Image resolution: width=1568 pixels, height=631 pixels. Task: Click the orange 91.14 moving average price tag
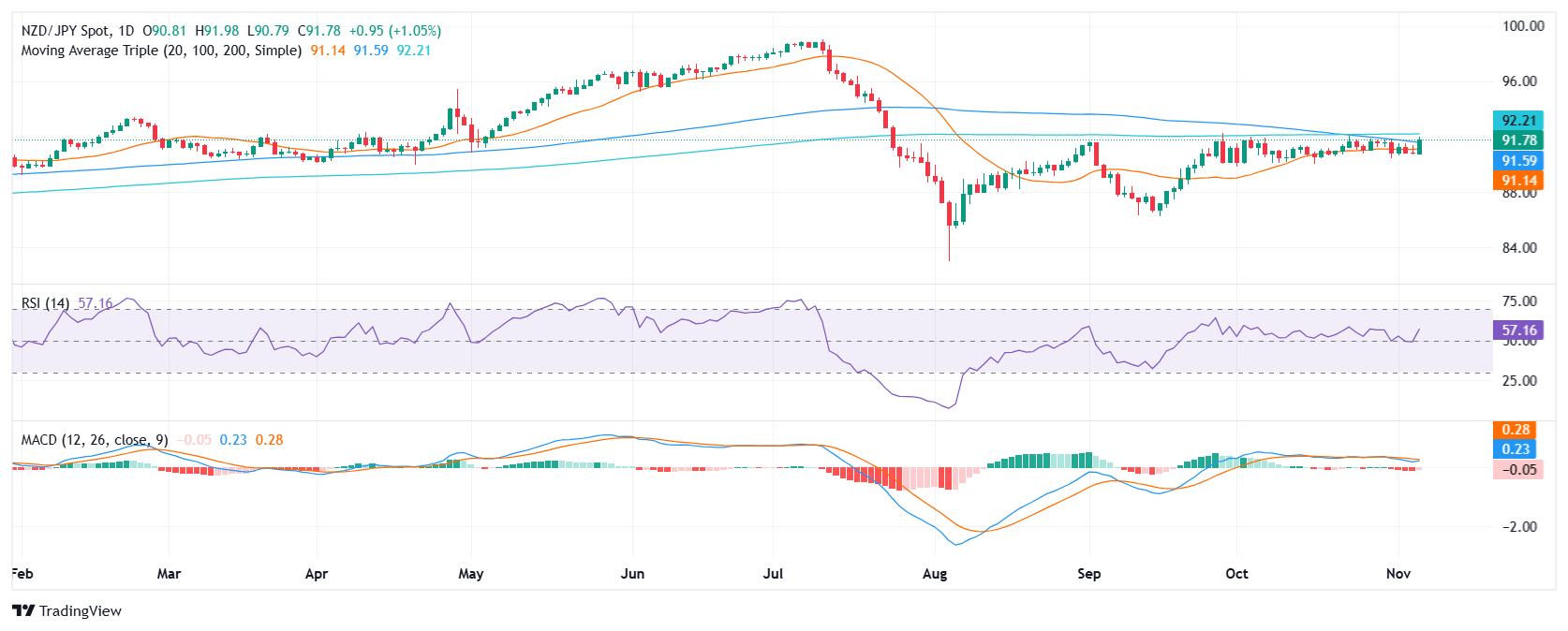tap(1517, 181)
